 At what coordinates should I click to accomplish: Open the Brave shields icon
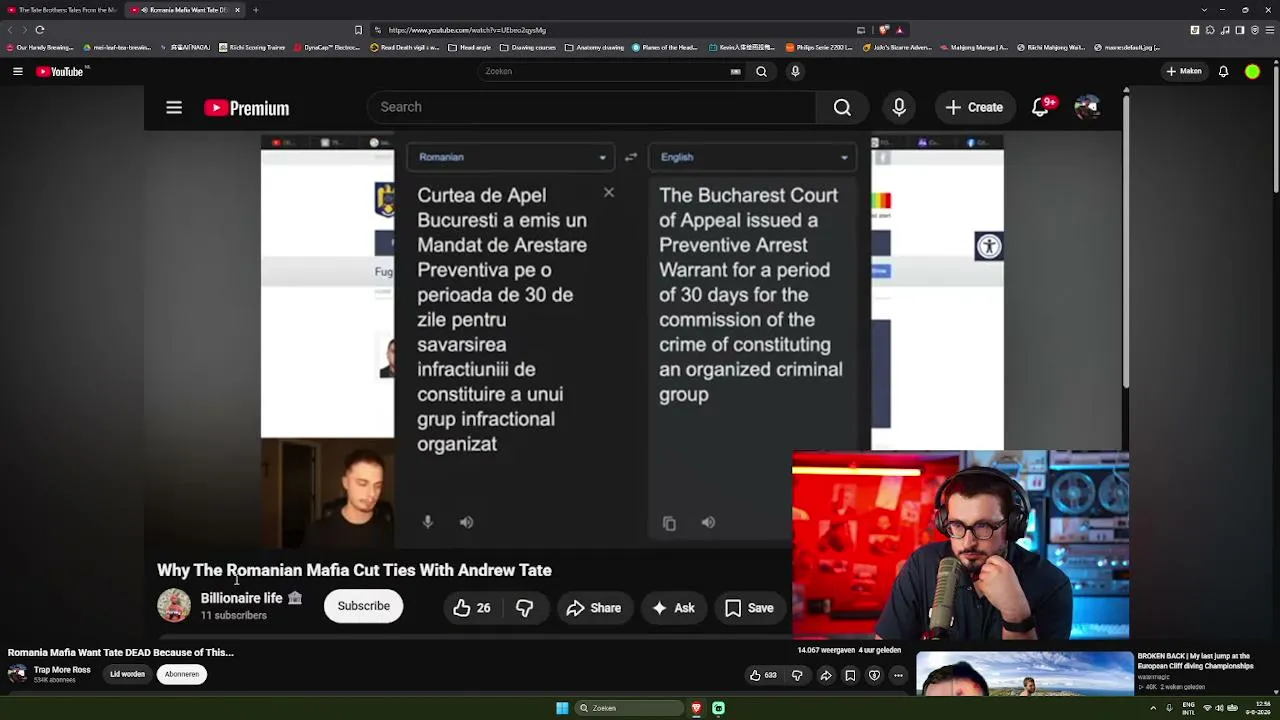click(x=884, y=30)
